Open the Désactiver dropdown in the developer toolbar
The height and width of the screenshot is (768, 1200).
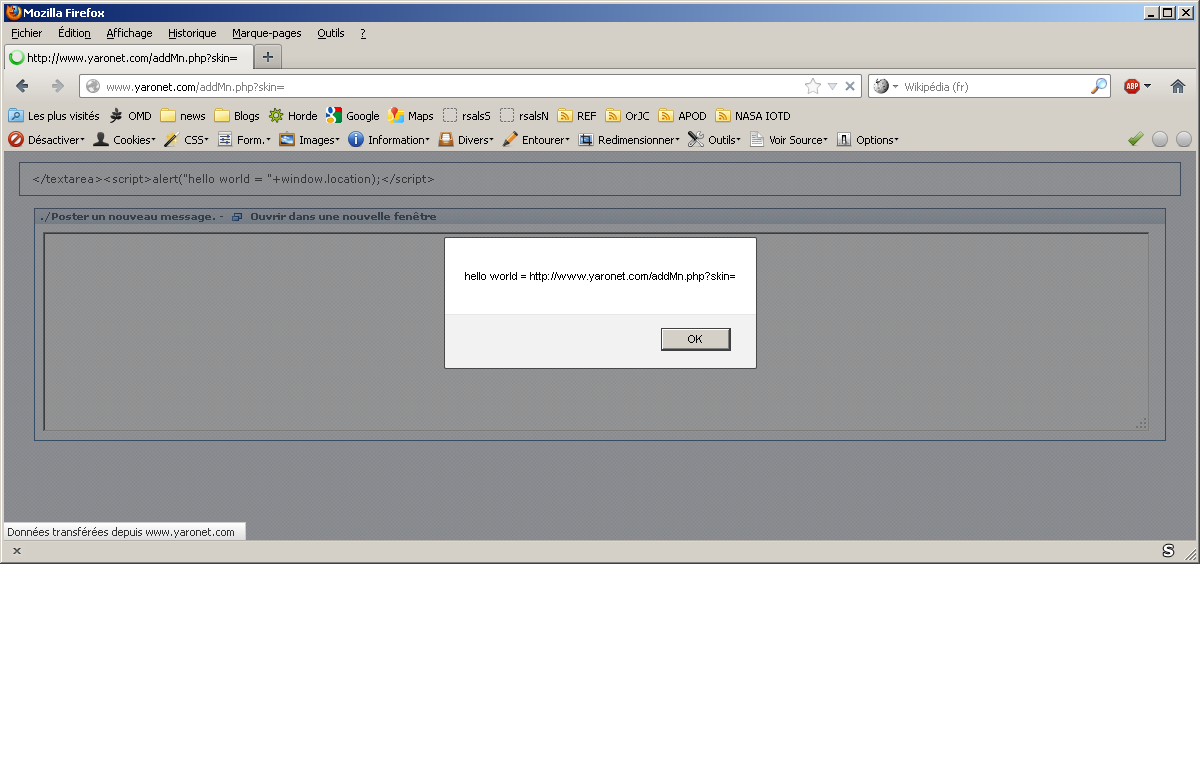tap(47, 140)
